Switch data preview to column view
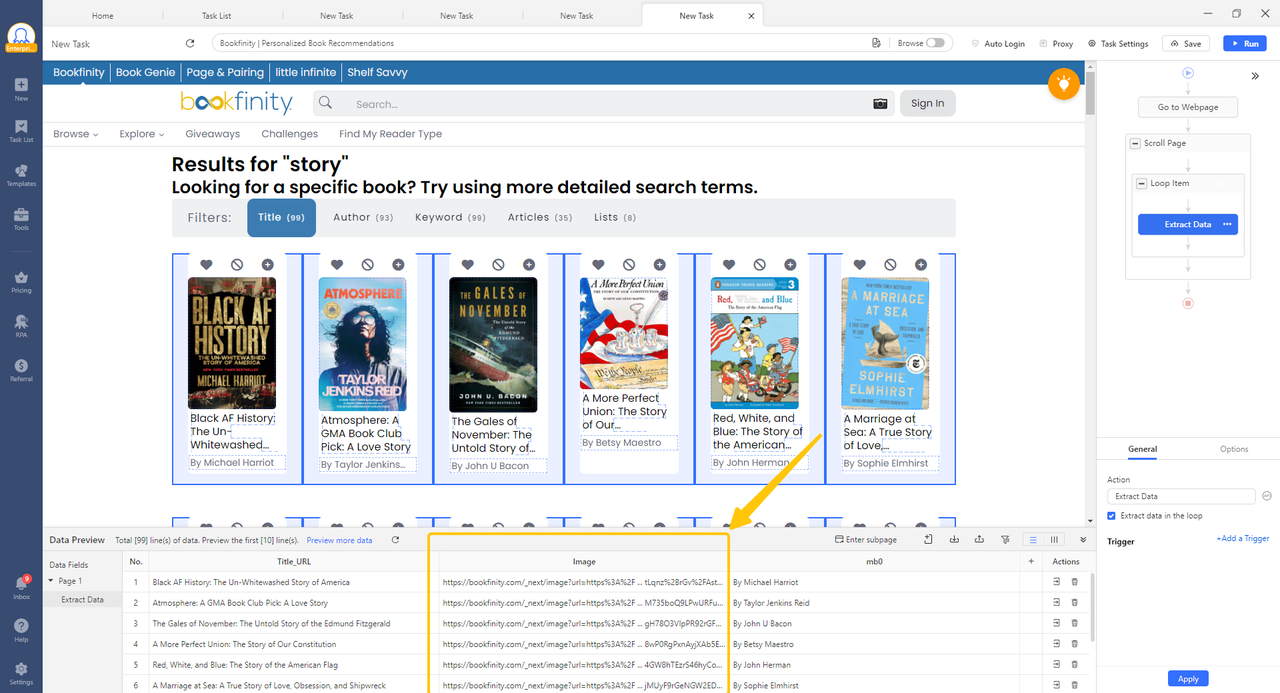Image resolution: width=1280 pixels, height=693 pixels. point(1054,540)
